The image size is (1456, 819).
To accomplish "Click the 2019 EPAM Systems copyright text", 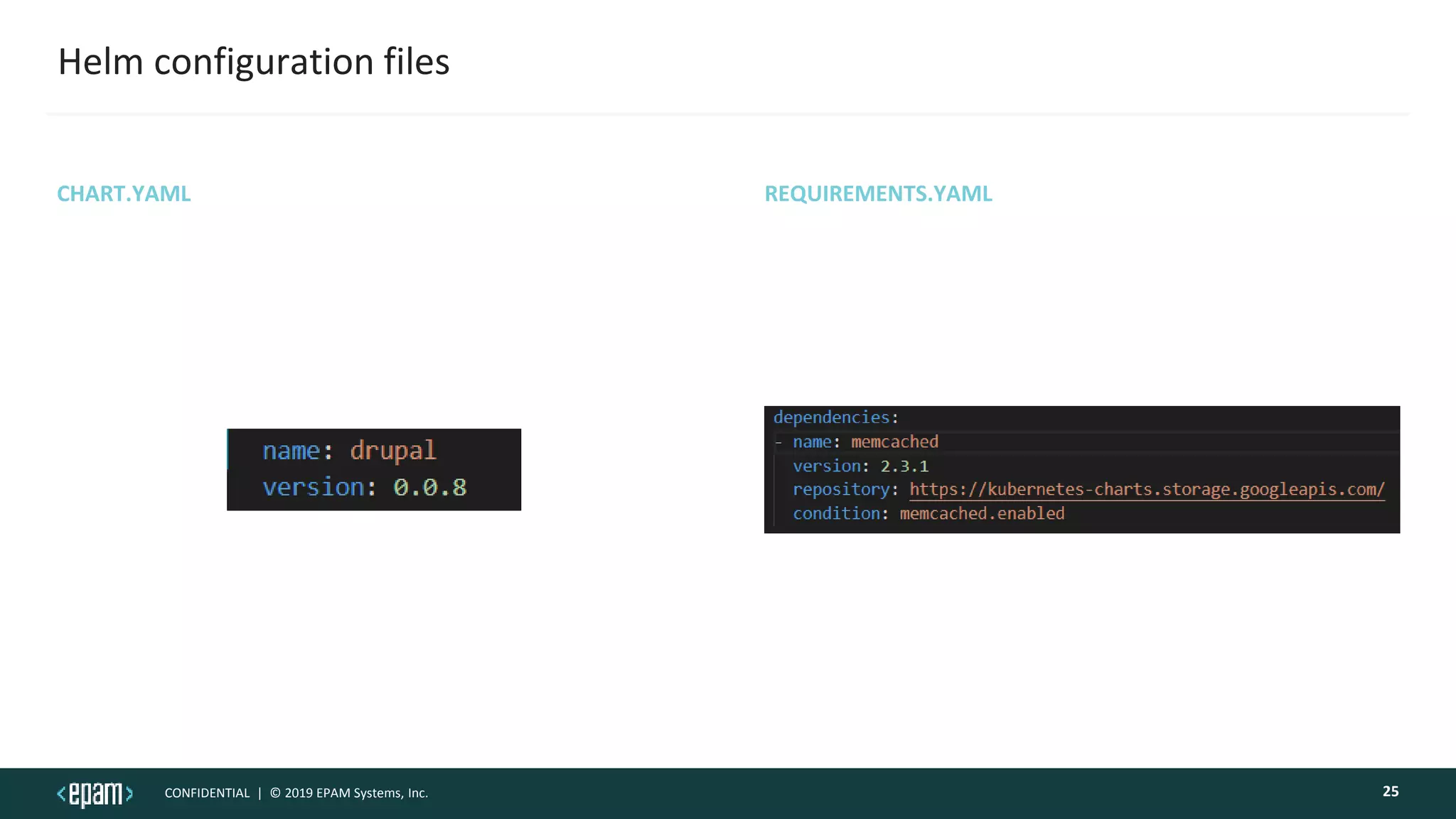I will [348, 793].
